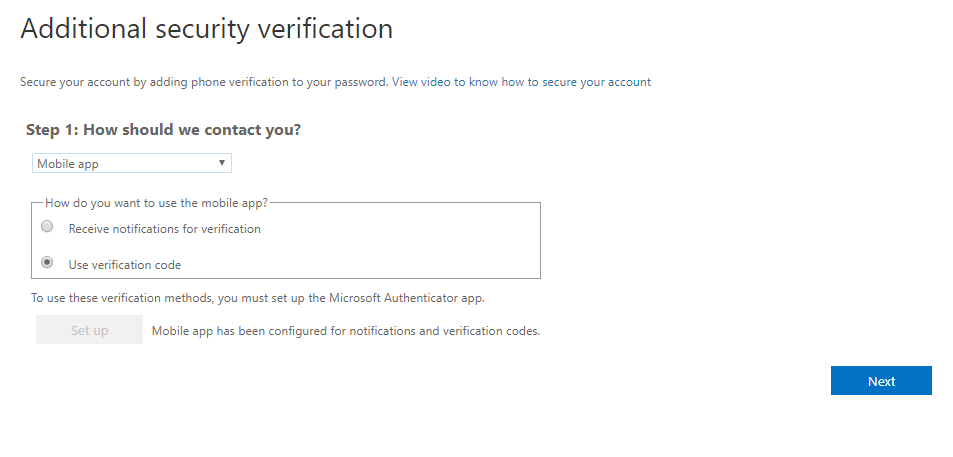Choose the Receive notifications for verification label
The height and width of the screenshot is (457, 953).
tap(165, 229)
